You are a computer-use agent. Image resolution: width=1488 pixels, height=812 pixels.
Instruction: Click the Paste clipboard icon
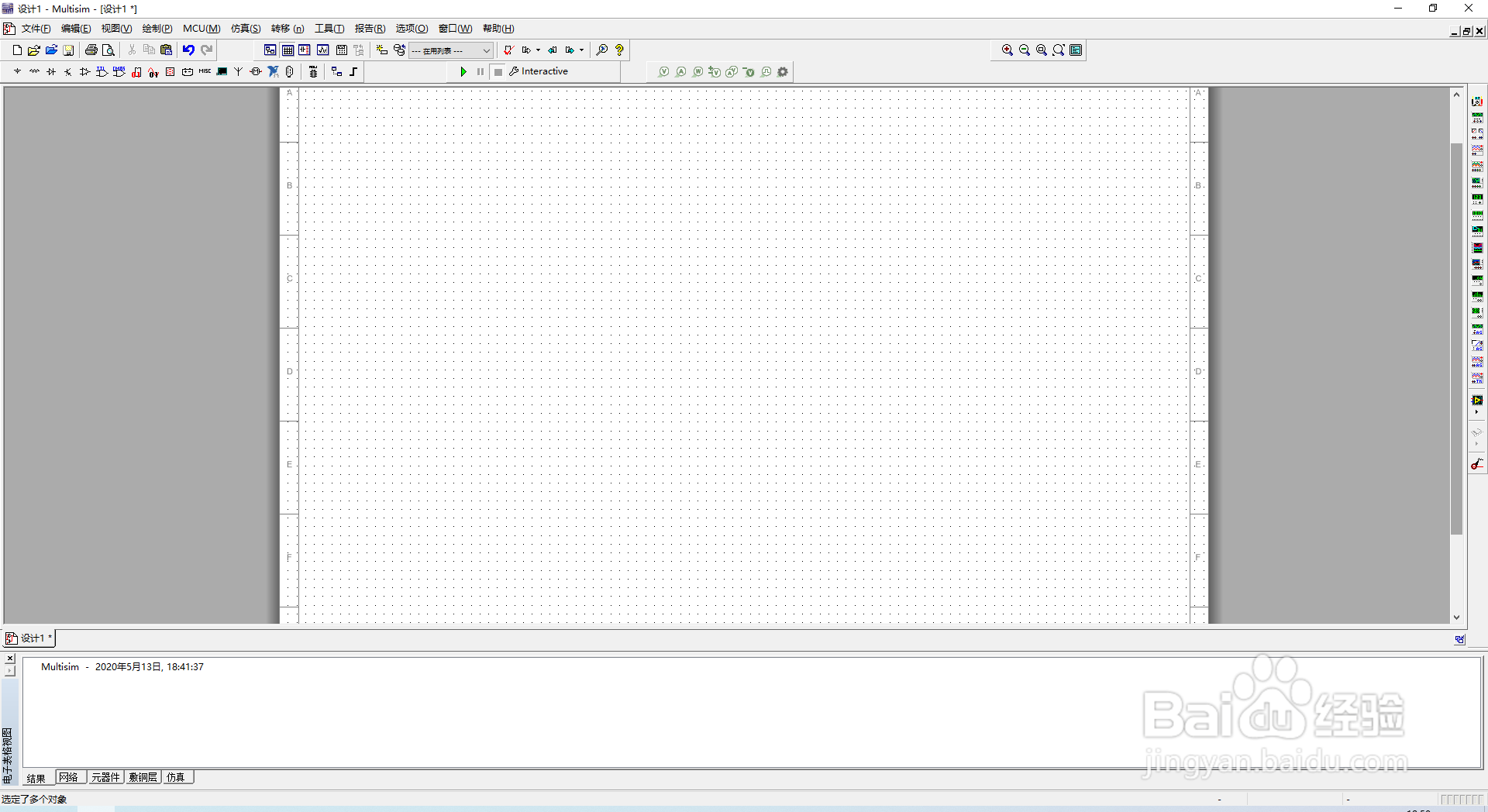(x=166, y=50)
